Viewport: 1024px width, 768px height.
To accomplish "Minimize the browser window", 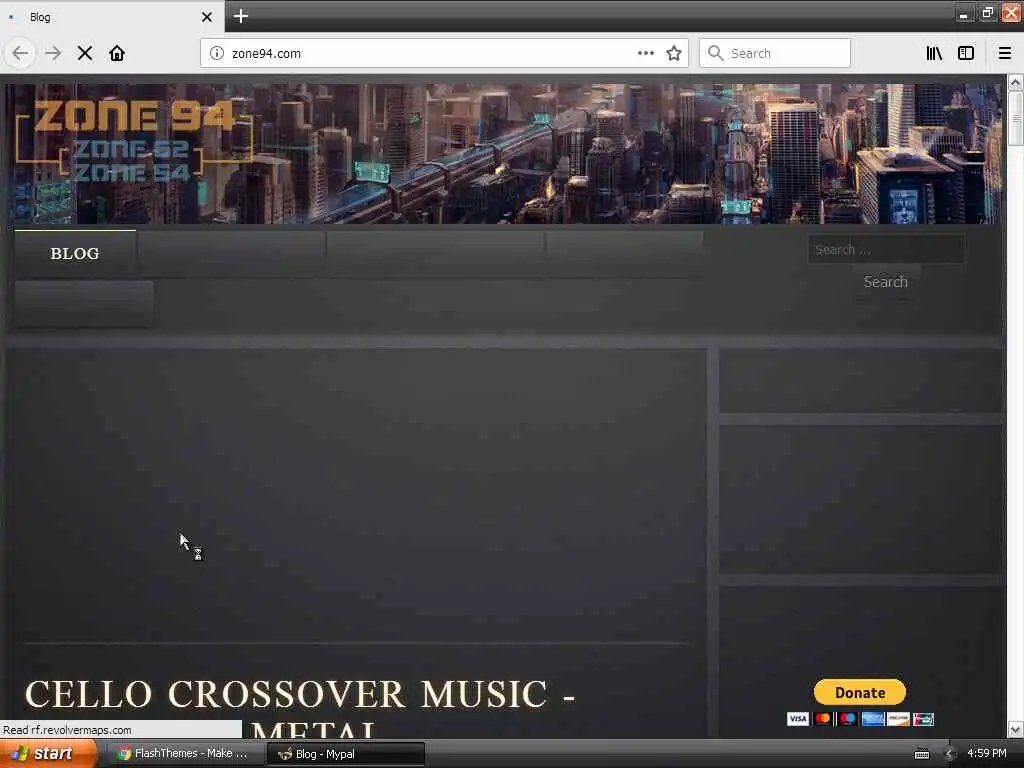I will point(963,12).
